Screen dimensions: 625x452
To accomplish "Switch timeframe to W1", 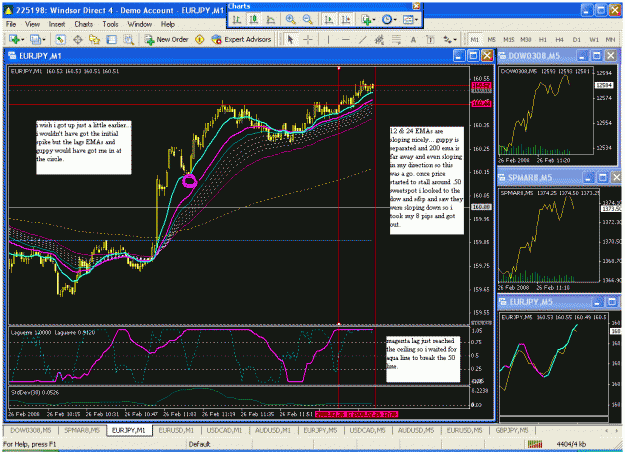I will (594, 39).
